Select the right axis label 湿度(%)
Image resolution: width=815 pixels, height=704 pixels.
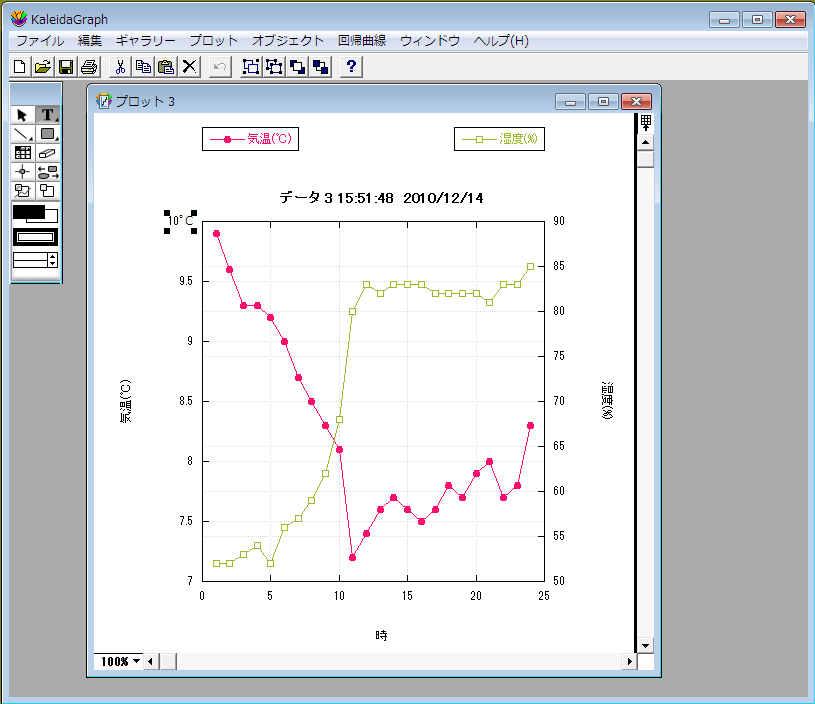[607, 400]
